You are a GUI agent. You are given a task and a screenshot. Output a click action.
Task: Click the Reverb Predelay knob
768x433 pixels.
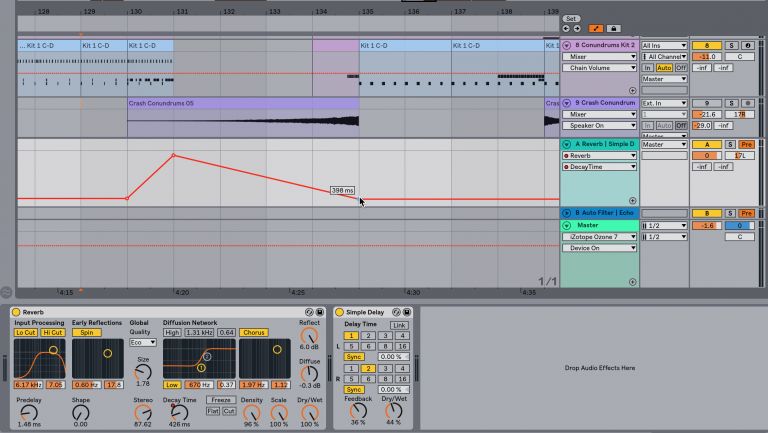[x=29, y=413]
